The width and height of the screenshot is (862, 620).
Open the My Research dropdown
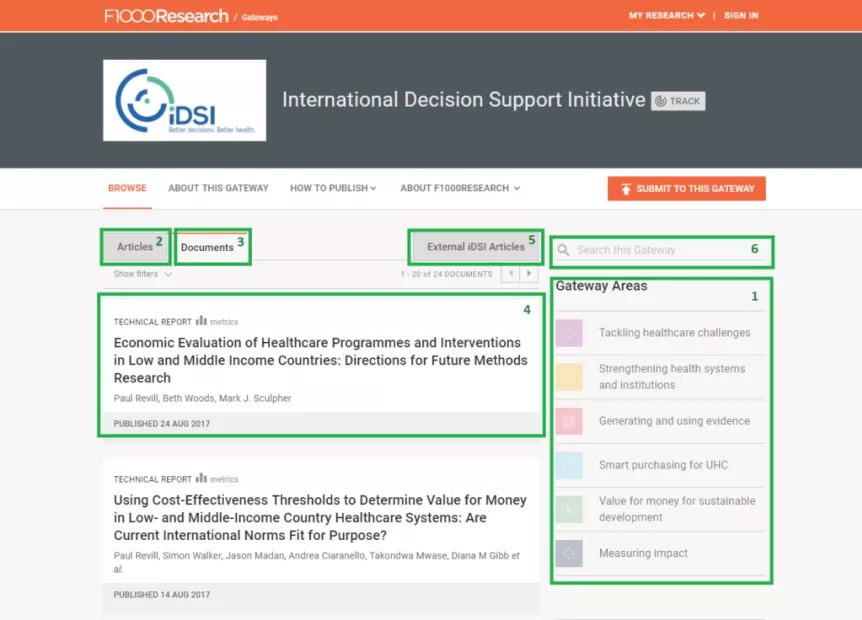[x=666, y=15]
